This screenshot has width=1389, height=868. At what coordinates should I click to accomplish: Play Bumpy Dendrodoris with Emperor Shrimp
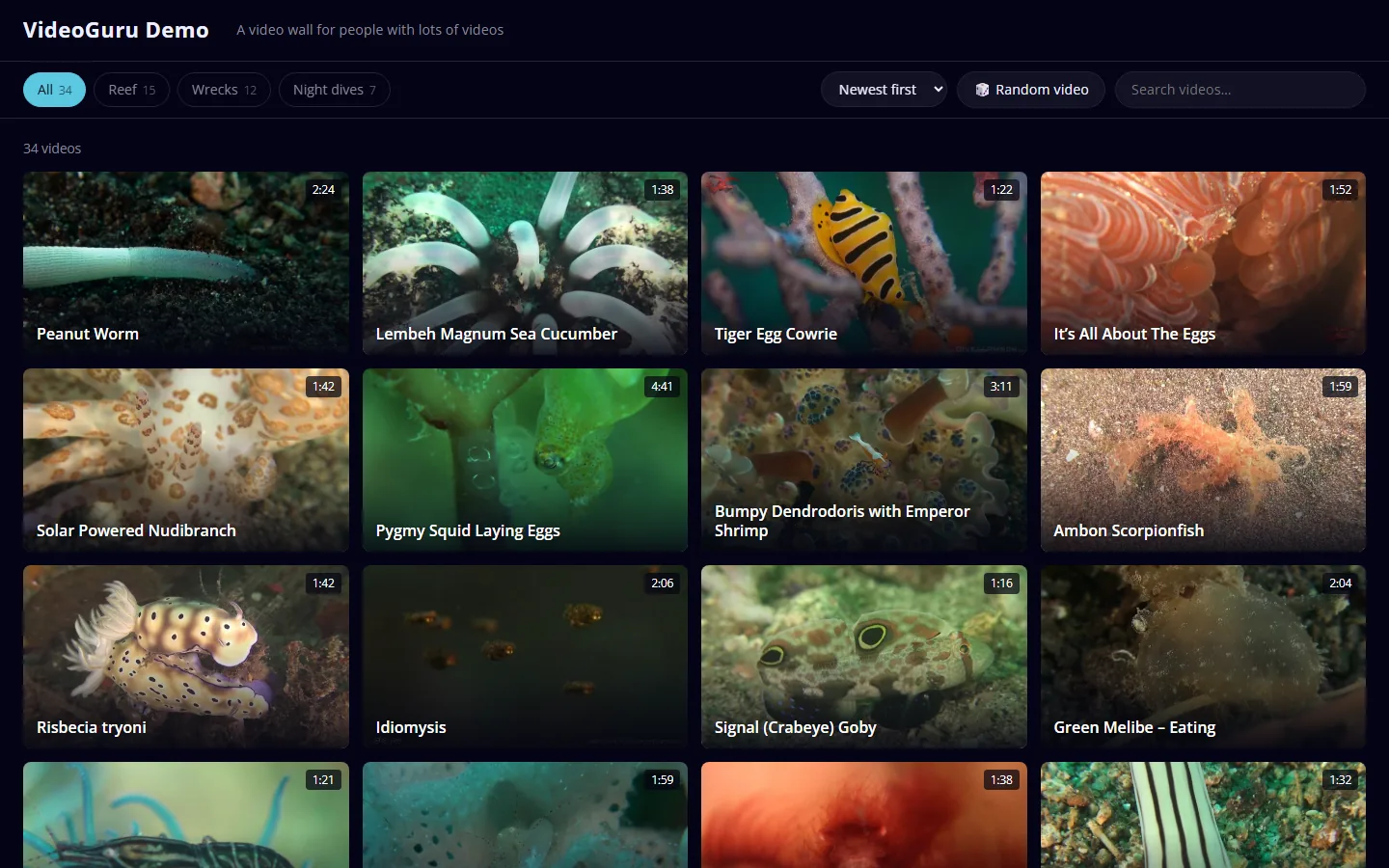864,460
